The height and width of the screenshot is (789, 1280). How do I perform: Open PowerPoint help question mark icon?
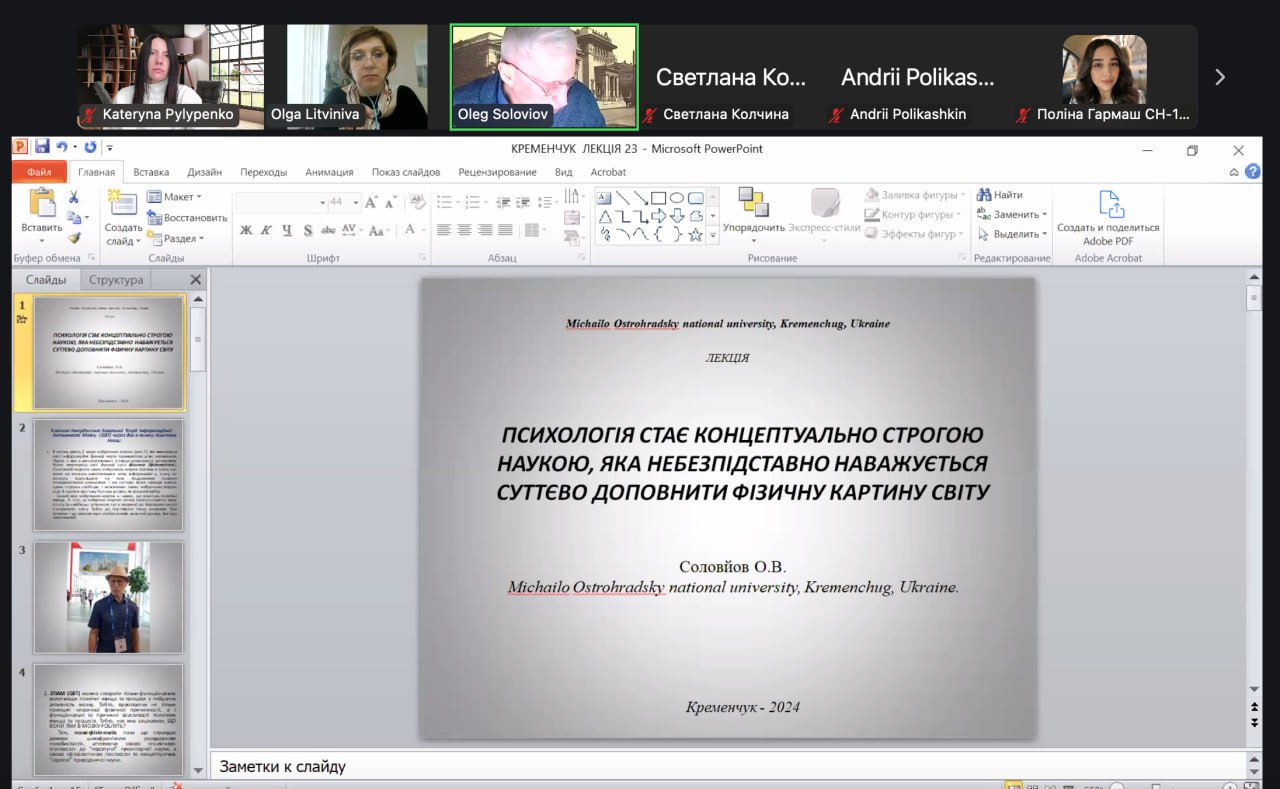1253,172
